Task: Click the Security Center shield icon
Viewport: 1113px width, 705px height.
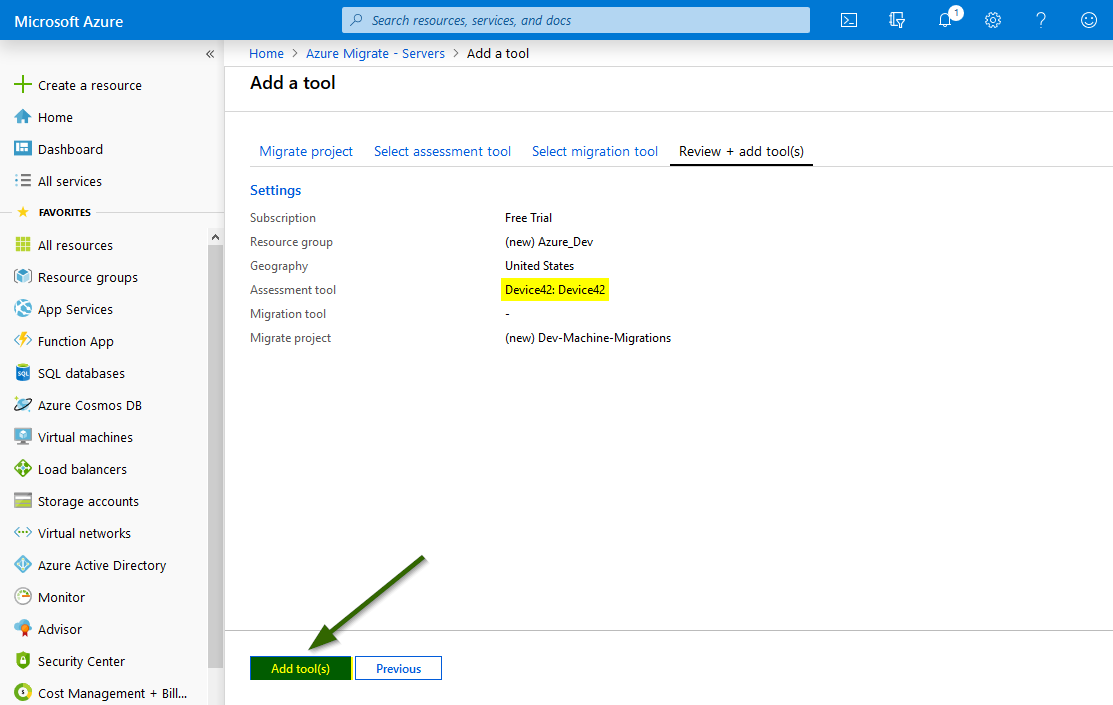Action: pos(23,661)
